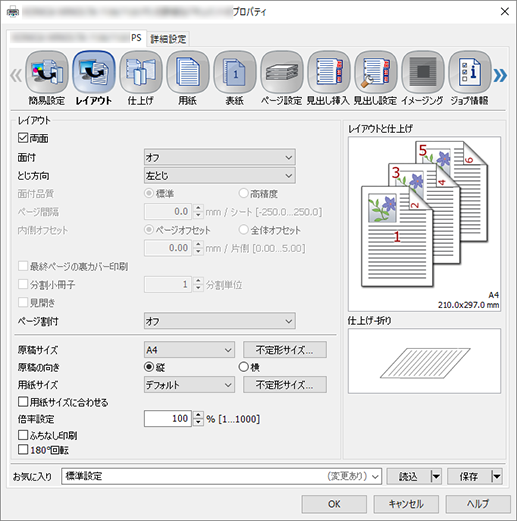Expand the とじ方向 dropdown
Screen dimensions: 517x521
[x=220, y=175]
